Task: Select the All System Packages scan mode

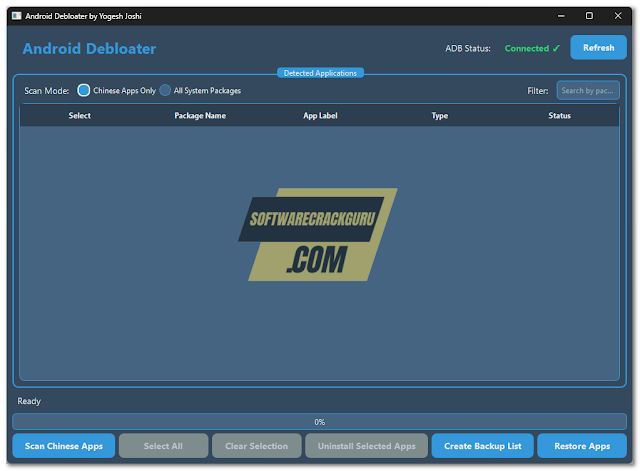Action: (166, 90)
